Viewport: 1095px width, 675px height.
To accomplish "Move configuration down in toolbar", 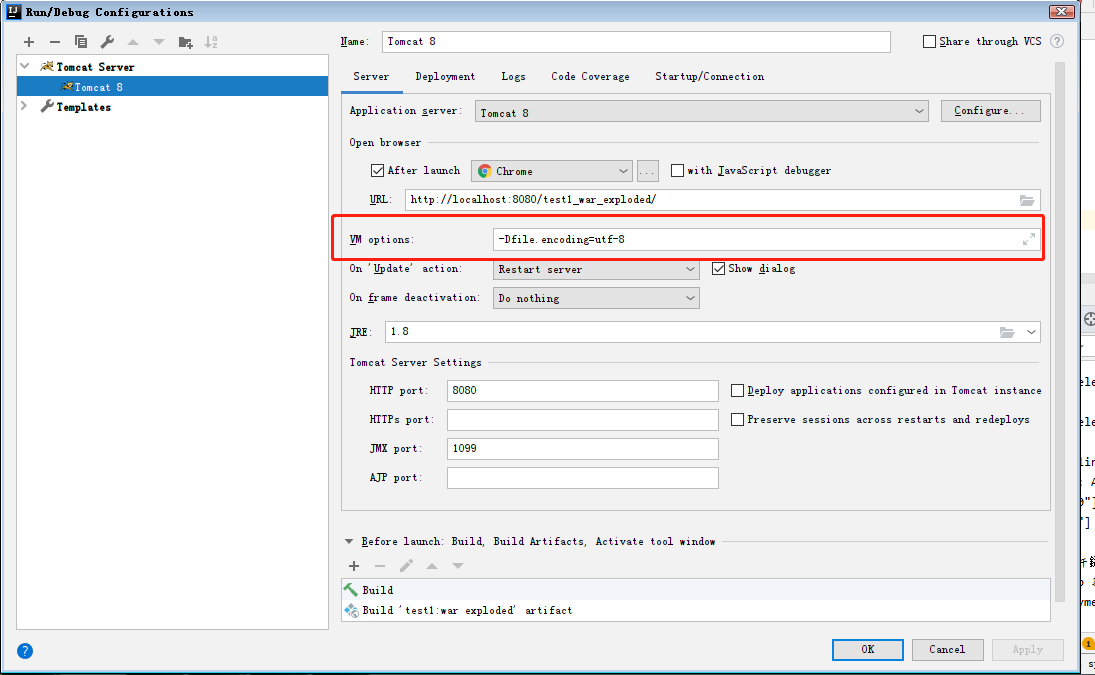I will pos(159,43).
